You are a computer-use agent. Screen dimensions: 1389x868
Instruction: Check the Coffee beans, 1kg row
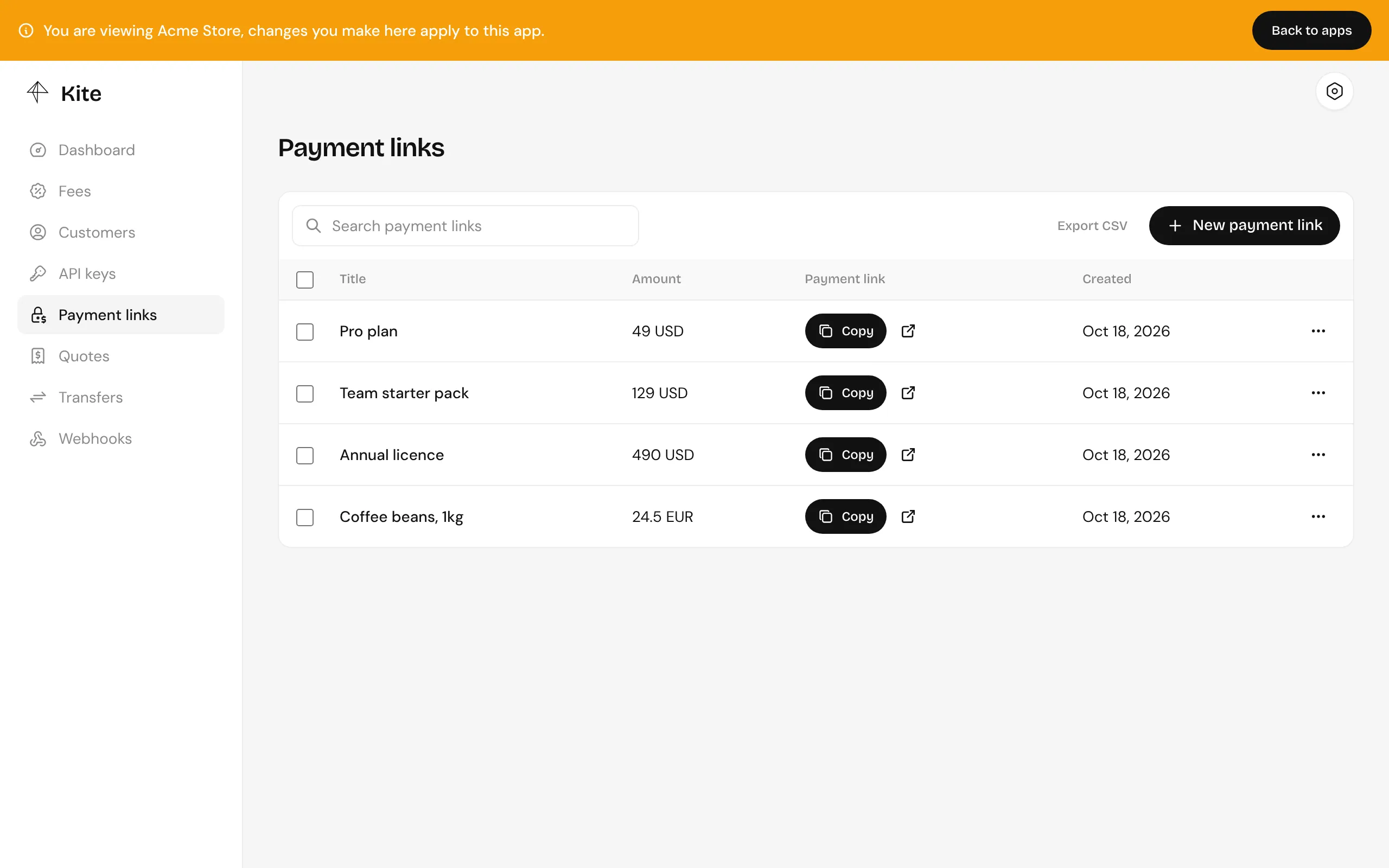tap(305, 517)
